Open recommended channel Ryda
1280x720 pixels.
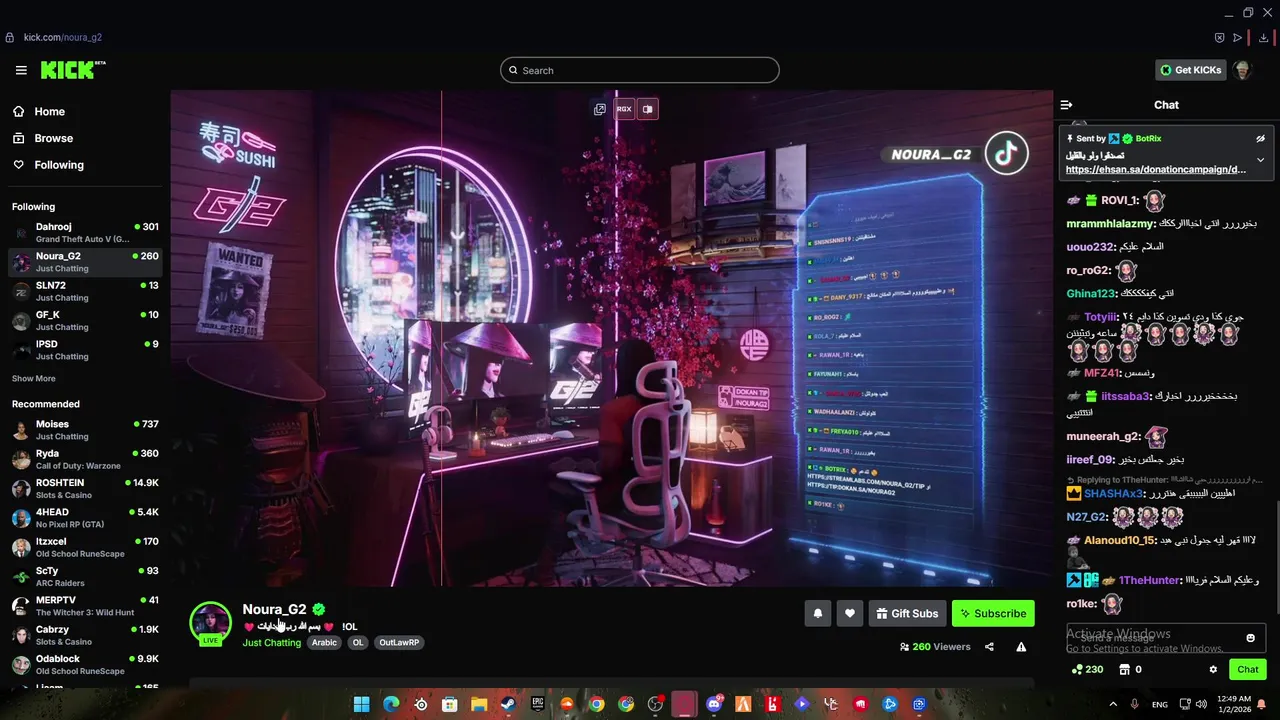tap(84, 459)
